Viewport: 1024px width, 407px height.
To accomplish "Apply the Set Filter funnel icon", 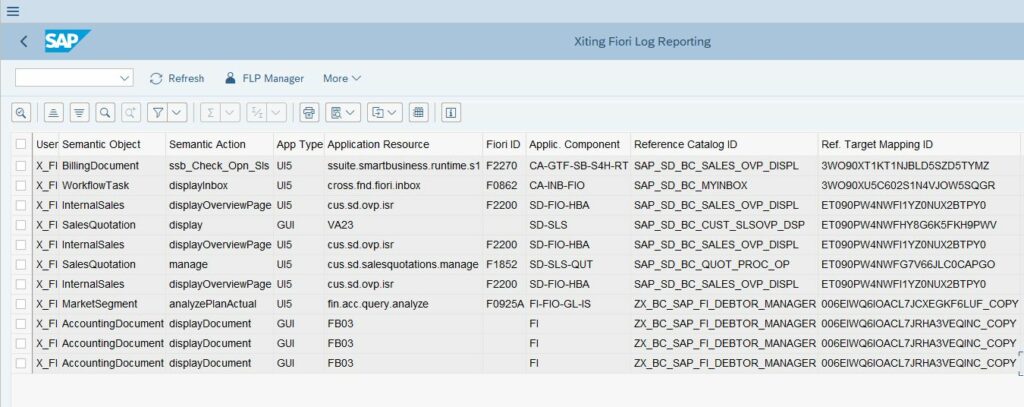I will (x=157, y=112).
